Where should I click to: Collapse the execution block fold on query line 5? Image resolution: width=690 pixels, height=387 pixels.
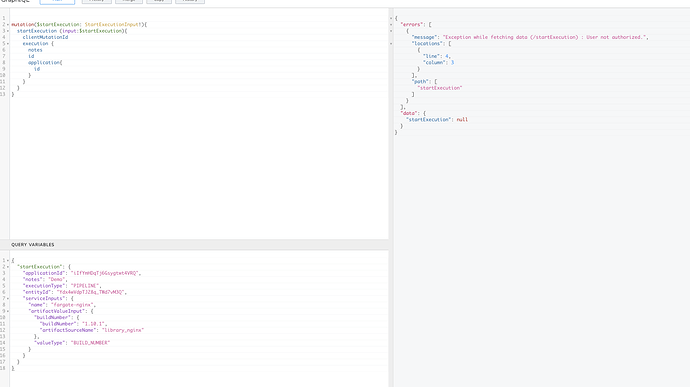tap(7, 44)
